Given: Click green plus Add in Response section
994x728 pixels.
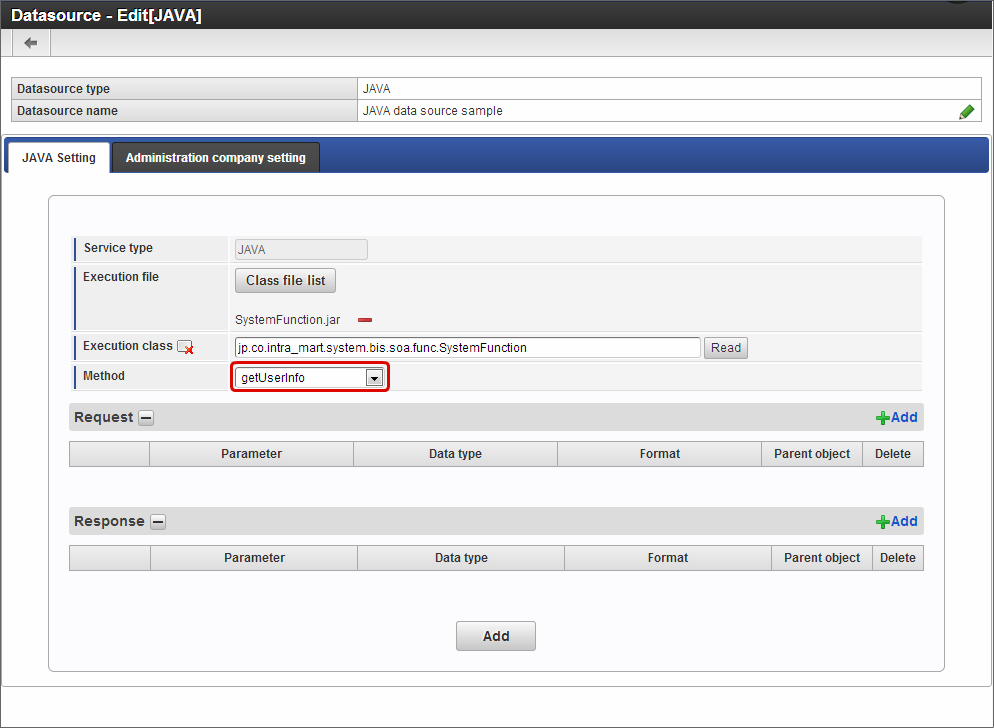Looking at the screenshot, I should (x=896, y=521).
